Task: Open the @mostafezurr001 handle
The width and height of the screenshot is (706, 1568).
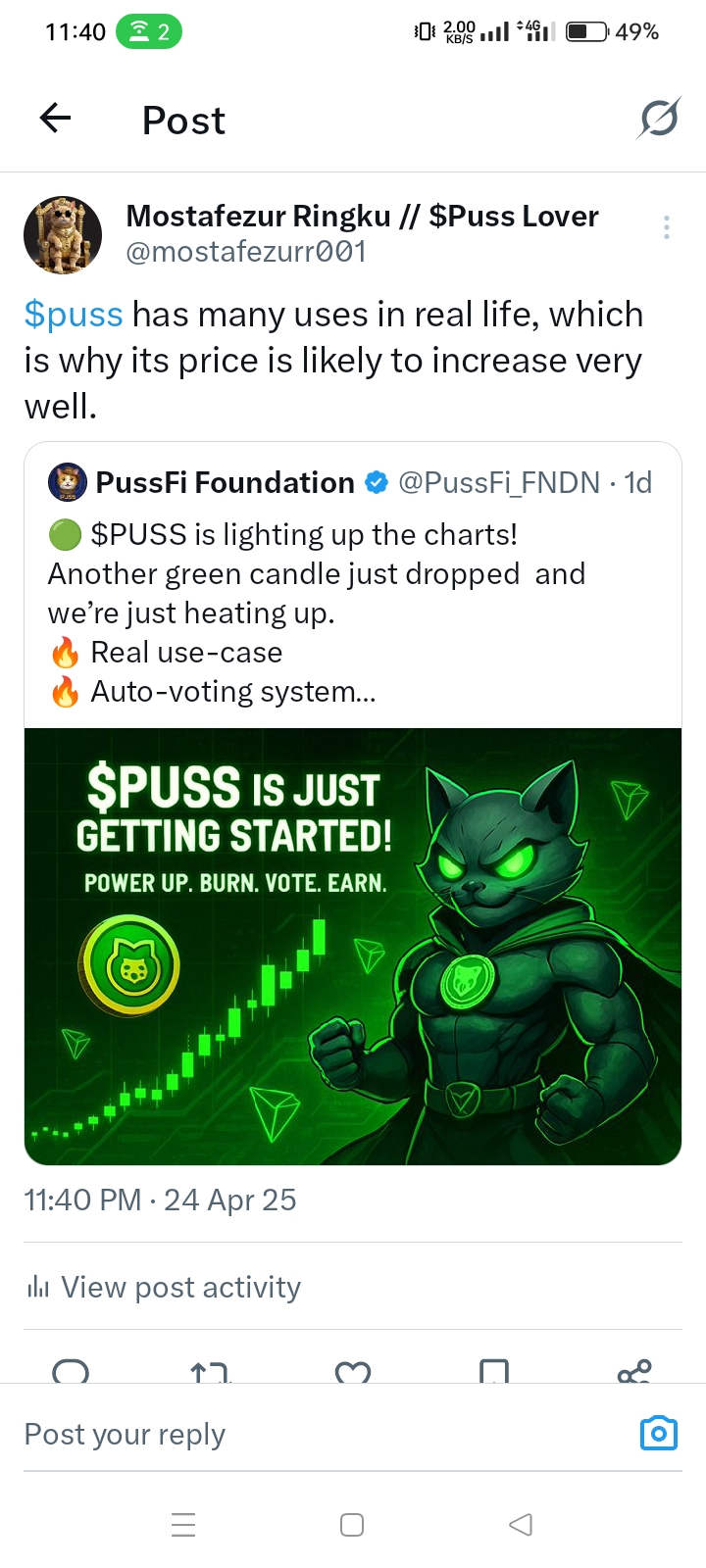Action: 246,252
